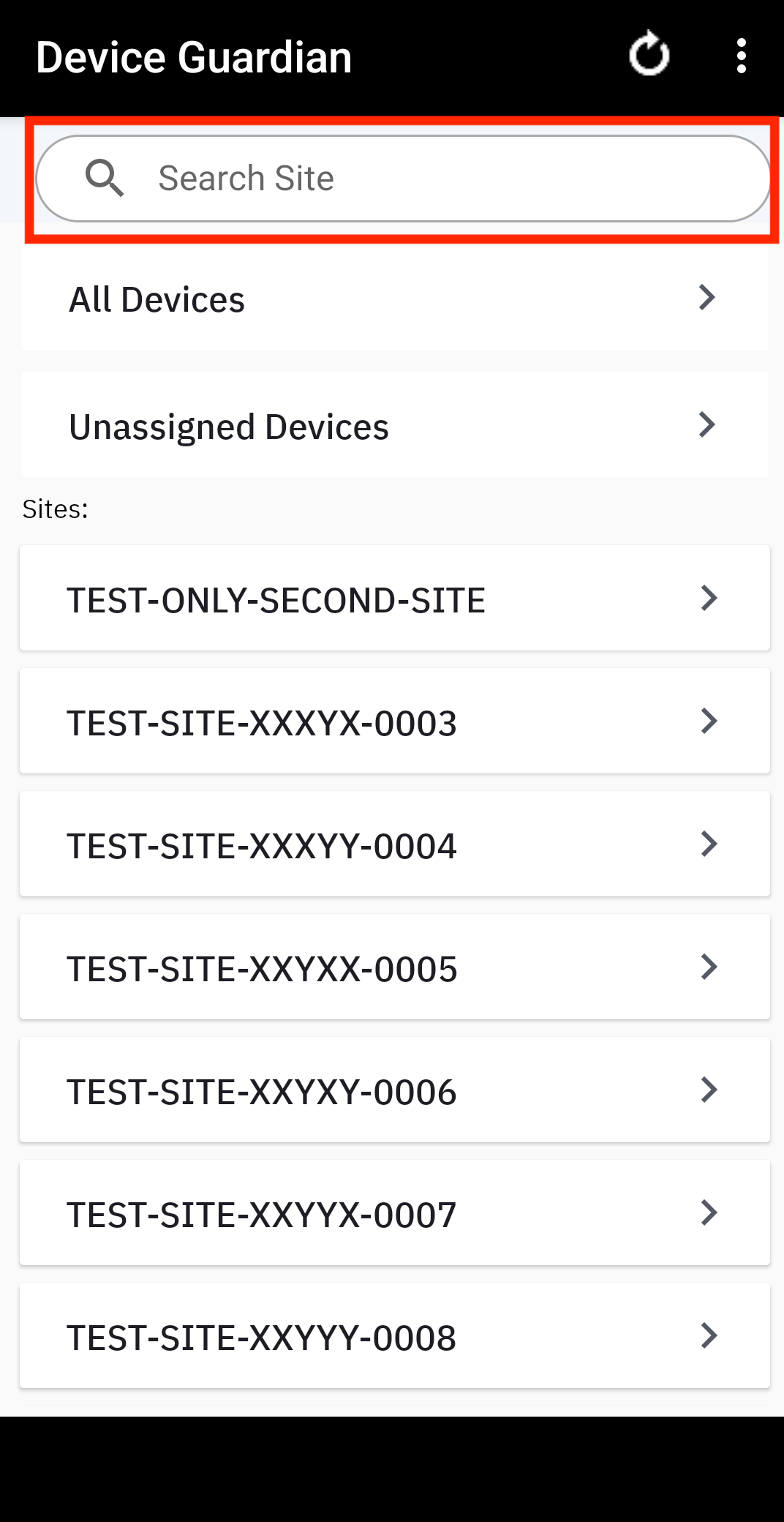Tap the refresh icon in header
784x1522 pixels.
click(649, 55)
